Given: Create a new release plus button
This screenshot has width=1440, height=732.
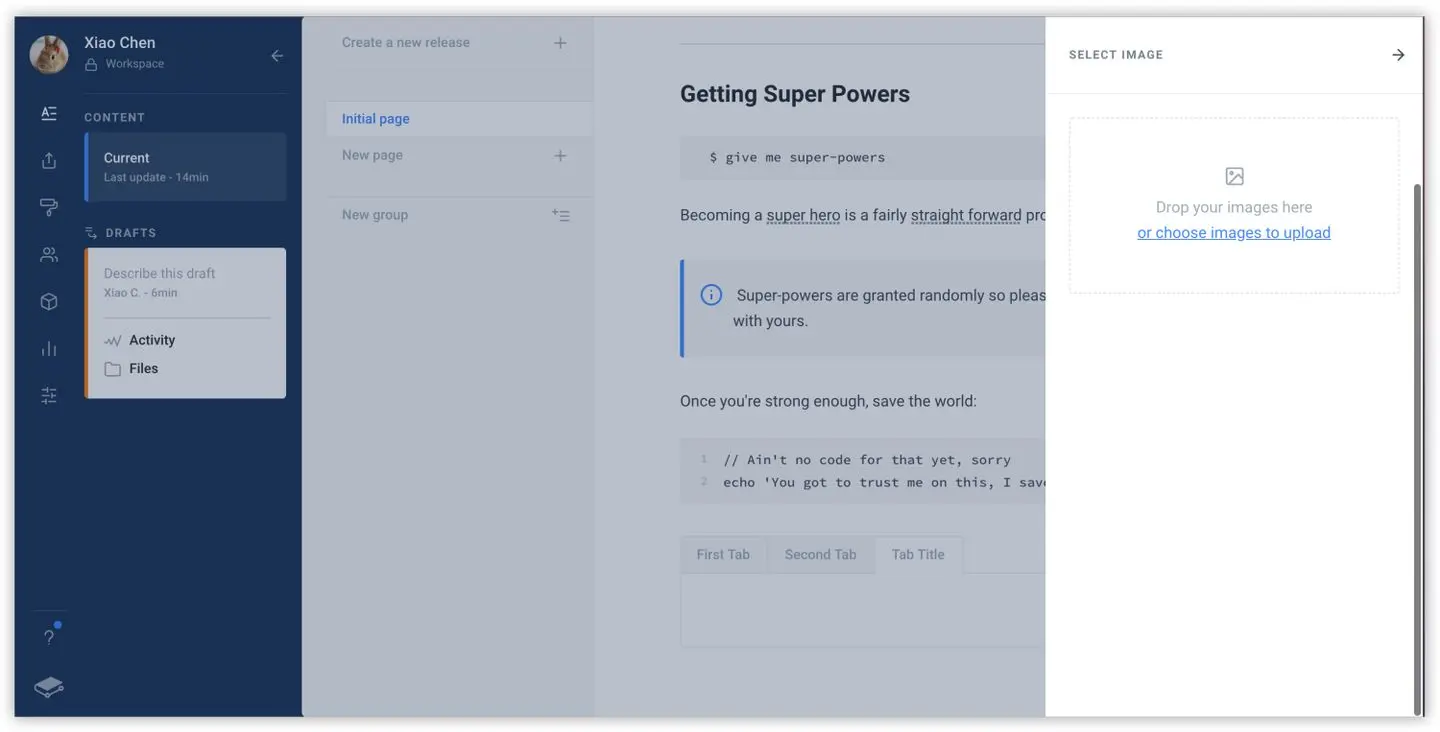Looking at the screenshot, I should [560, 43].
